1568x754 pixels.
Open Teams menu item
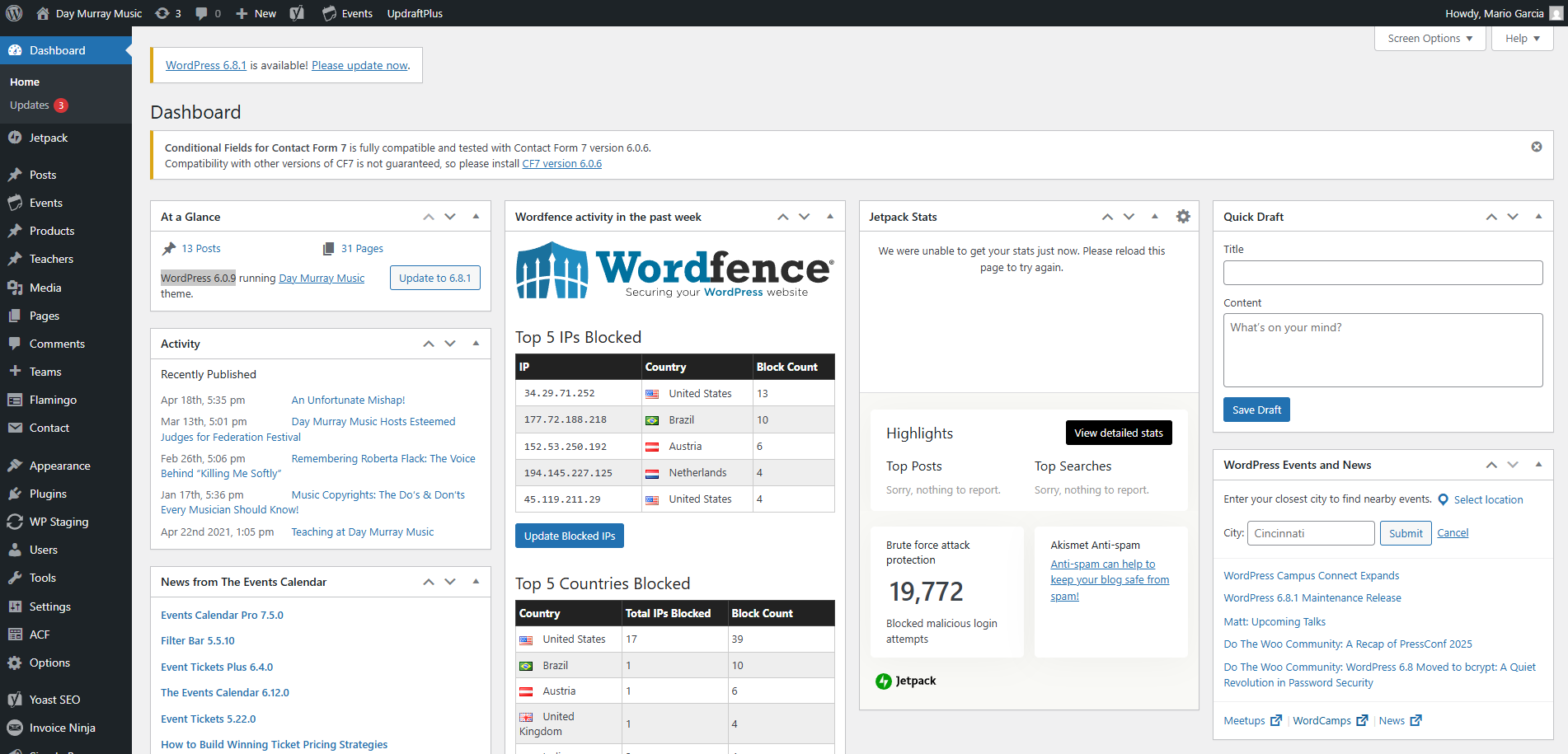pyautogui.click(x=66, y=372)
